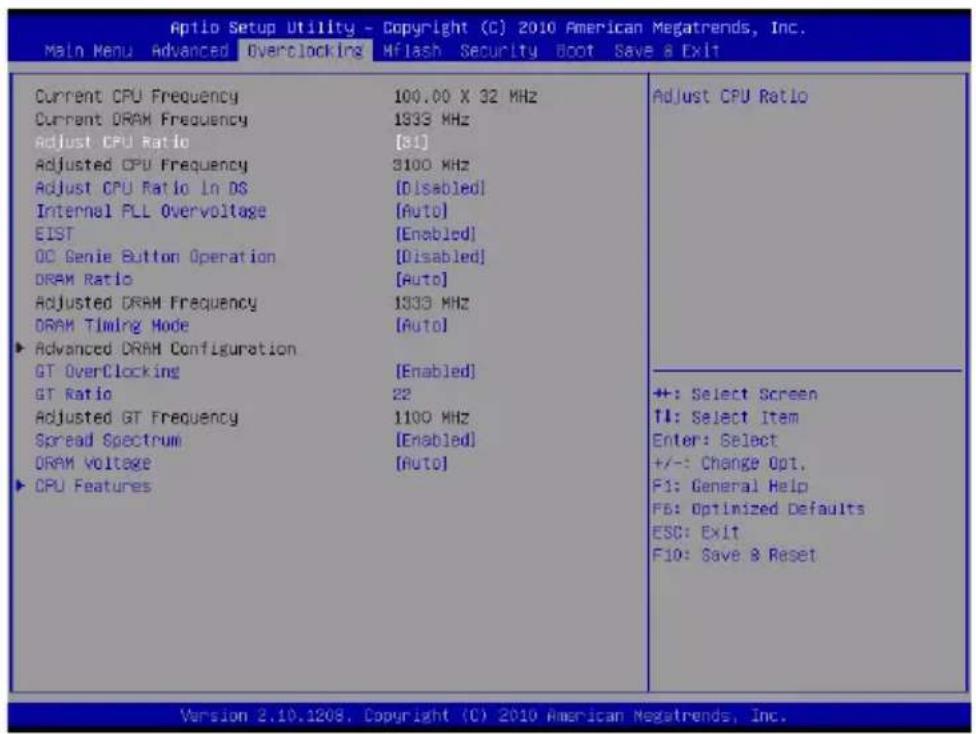Click the 3100 MHz value

(431, 166)
